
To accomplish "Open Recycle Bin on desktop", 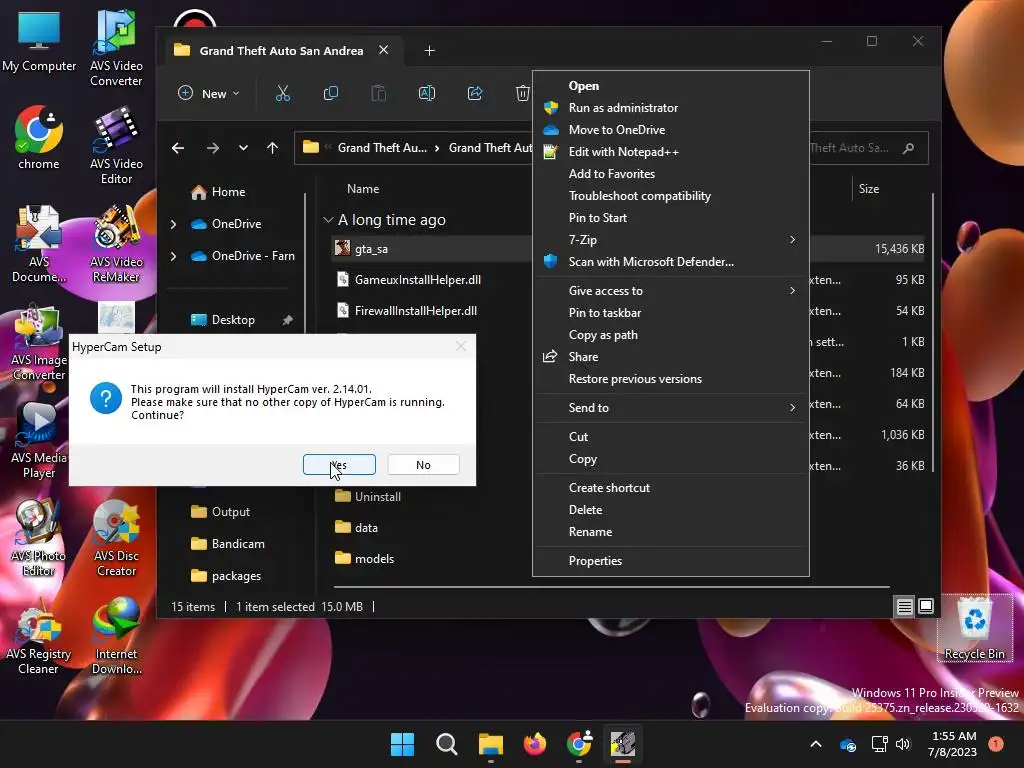I will coord(974,628).
